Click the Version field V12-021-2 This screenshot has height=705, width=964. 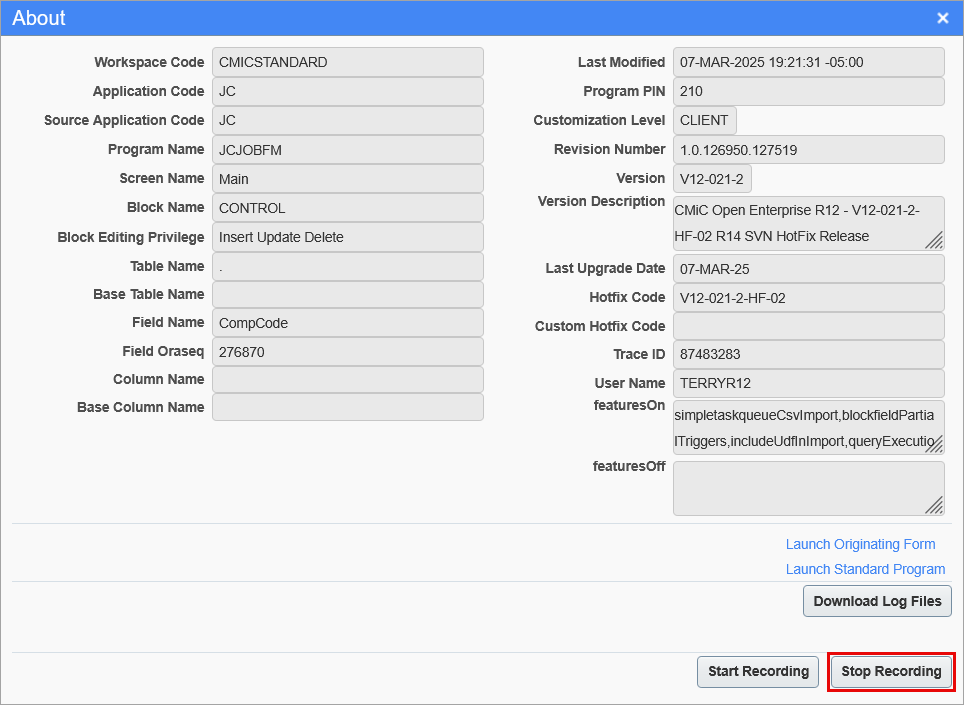coord(712,179)
